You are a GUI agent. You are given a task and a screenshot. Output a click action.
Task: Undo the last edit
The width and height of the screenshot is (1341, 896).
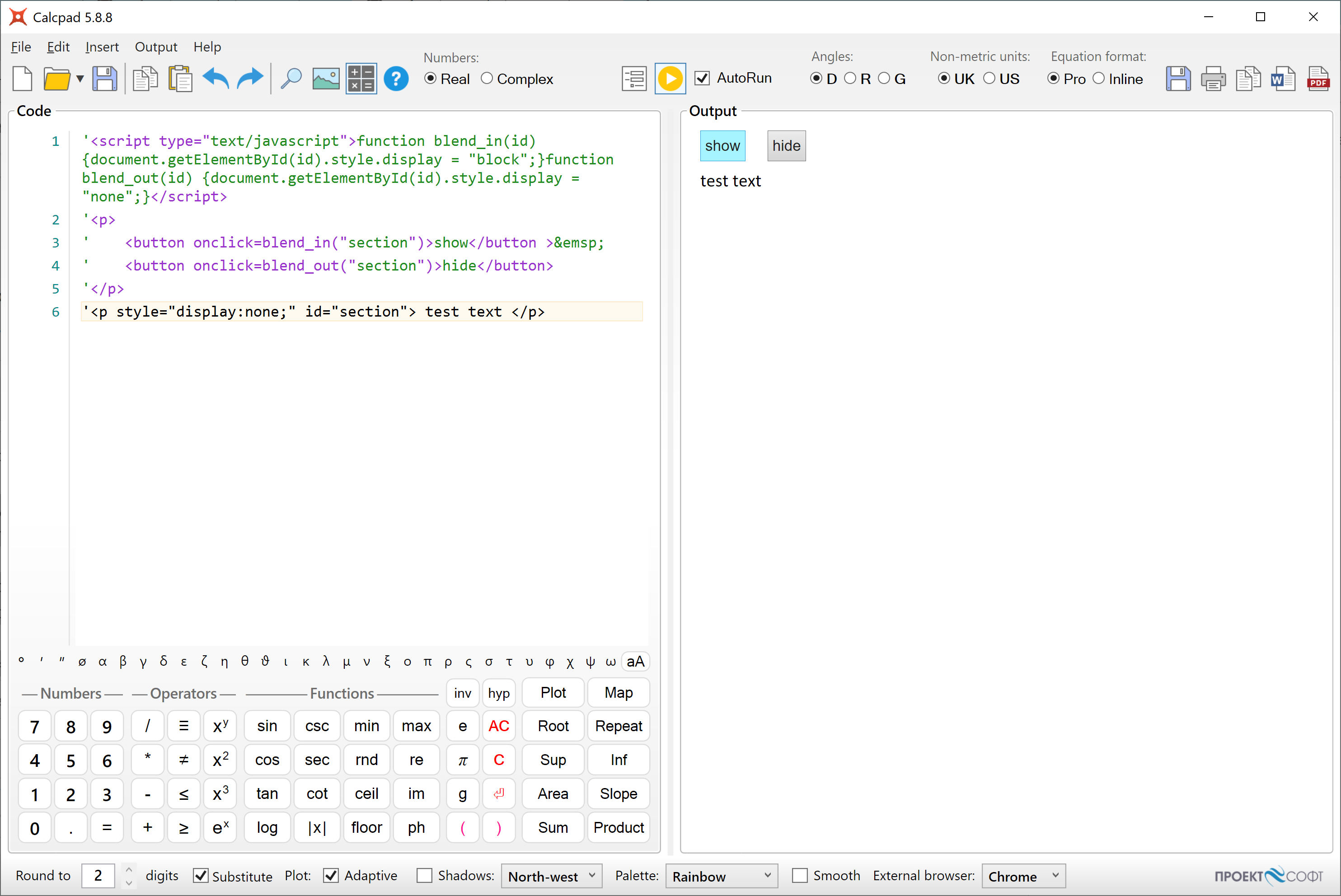[216, 78]
